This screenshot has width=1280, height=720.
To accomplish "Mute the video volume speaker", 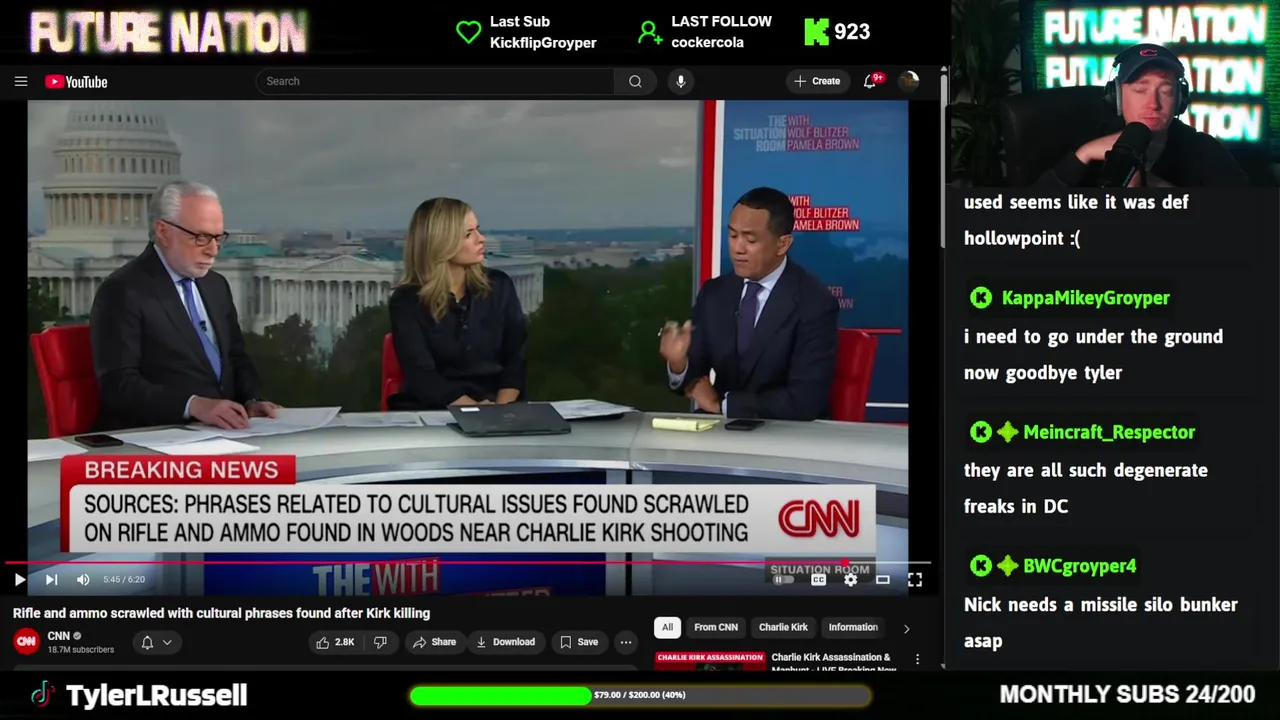I will click(83, 579).
